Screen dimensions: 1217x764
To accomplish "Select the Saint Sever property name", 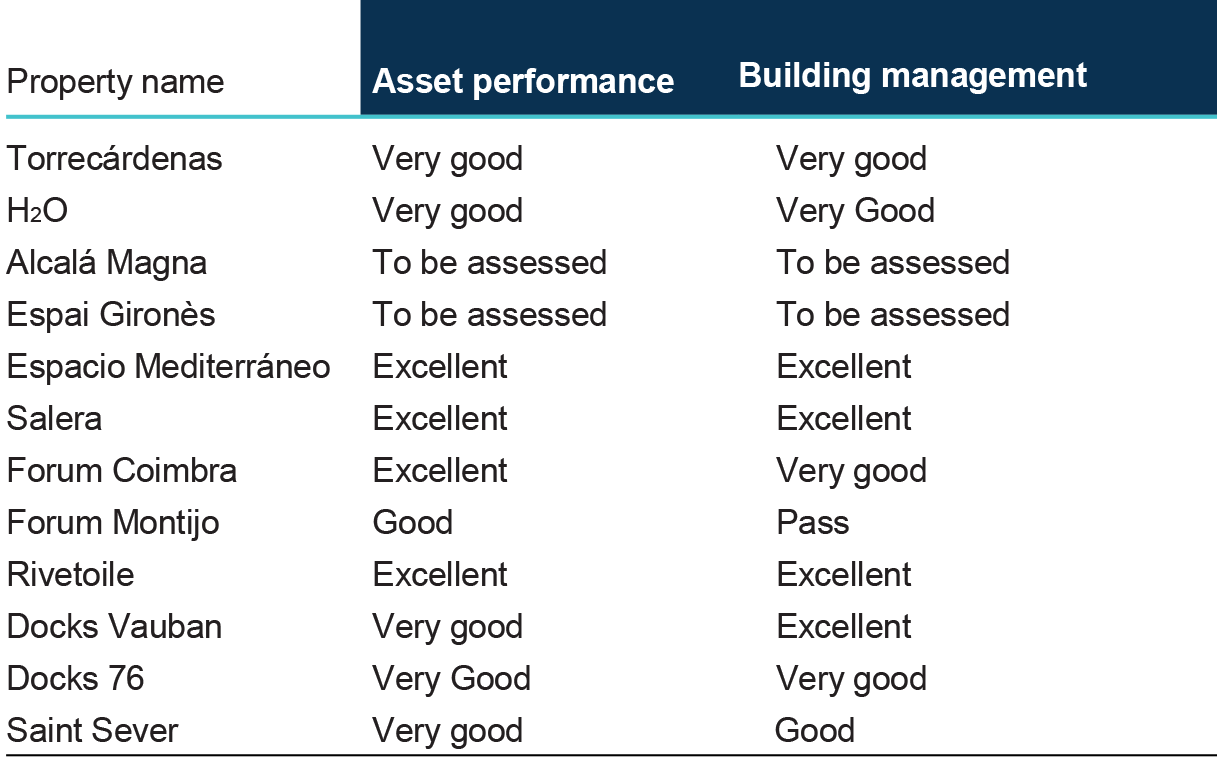I will point(92,730).
